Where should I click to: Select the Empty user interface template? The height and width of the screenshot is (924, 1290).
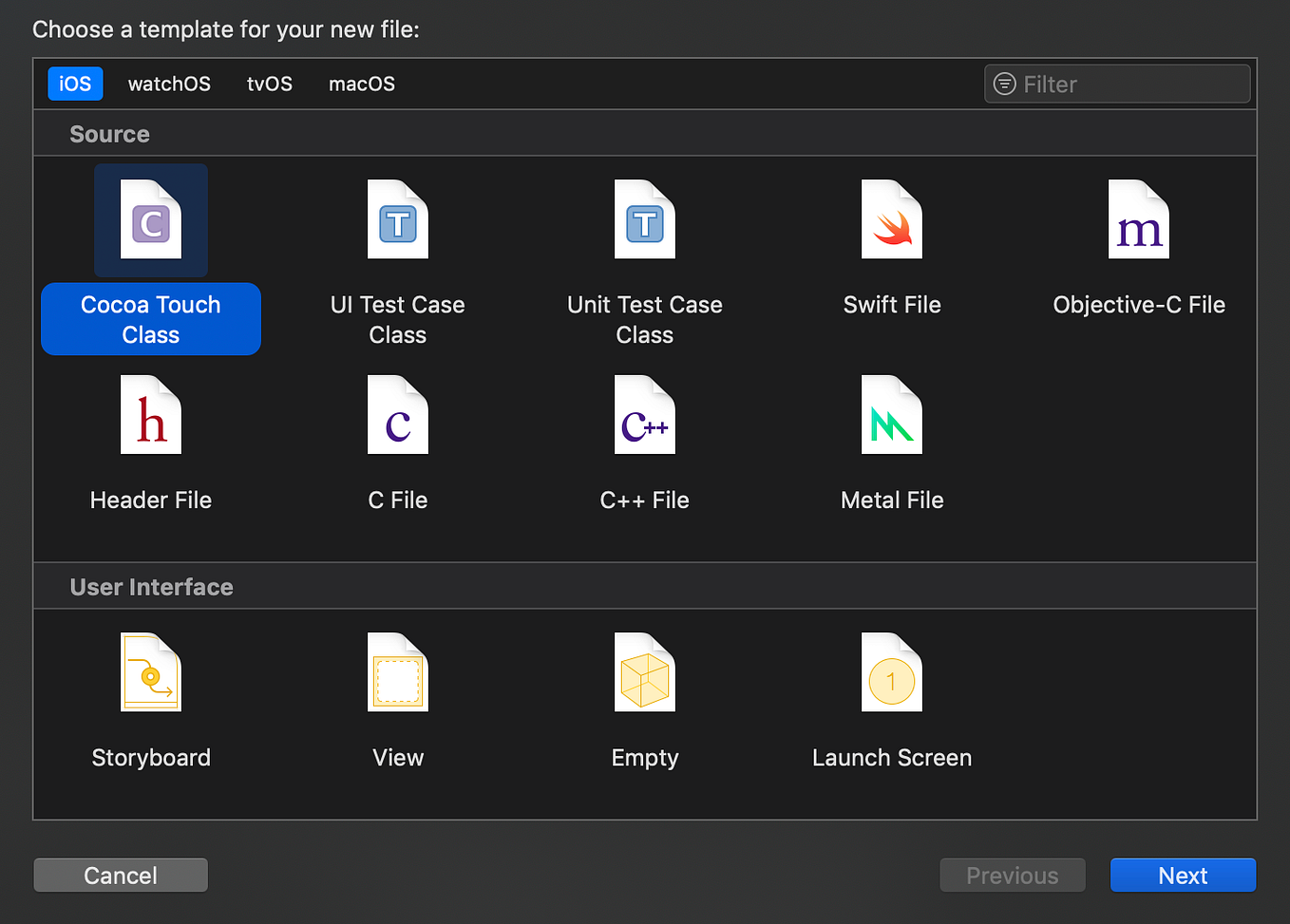[x=644, y=672]
